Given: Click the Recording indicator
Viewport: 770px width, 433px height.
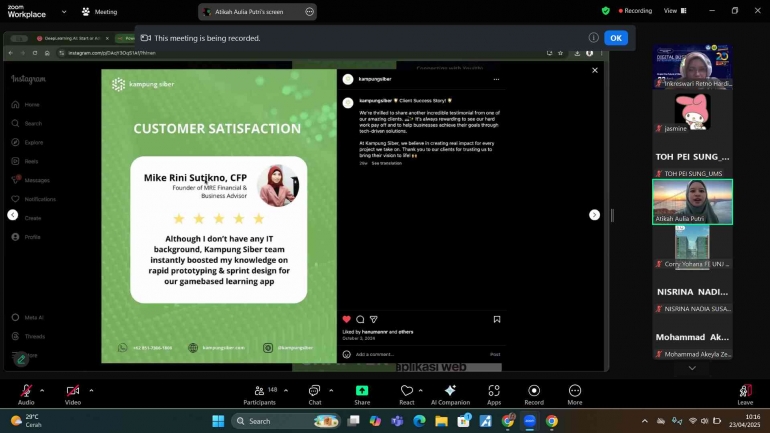Looking at the screenshot, I should coord(635,11).
